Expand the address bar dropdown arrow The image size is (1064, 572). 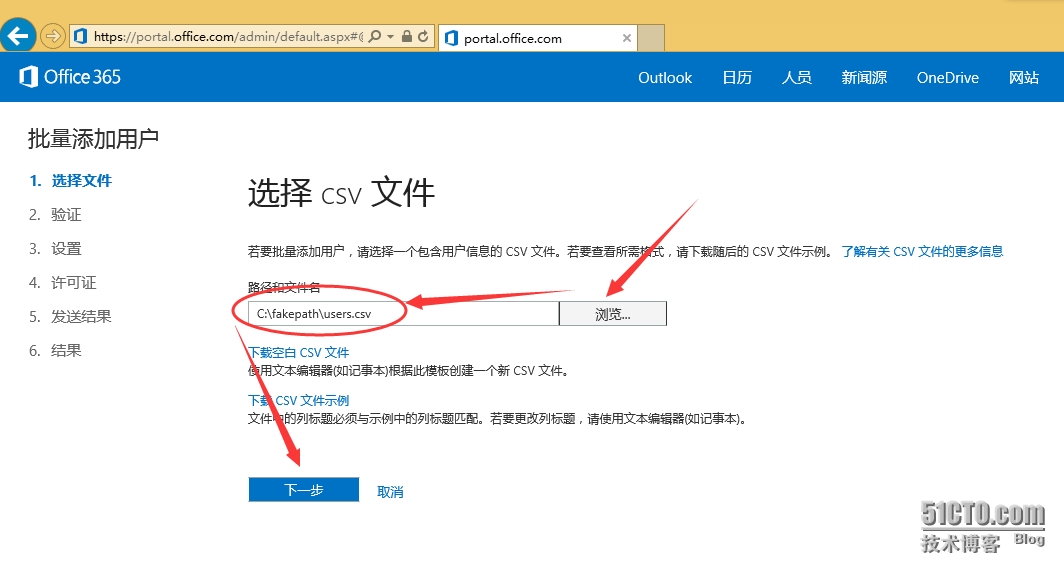point(389,37)
